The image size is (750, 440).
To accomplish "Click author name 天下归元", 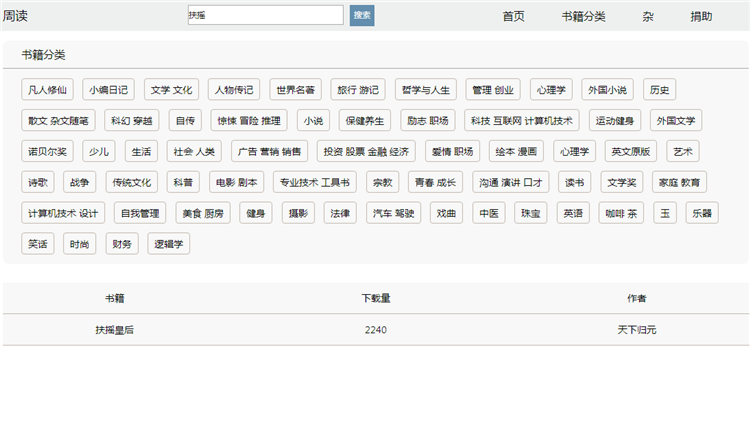I will tap(637, 329).
